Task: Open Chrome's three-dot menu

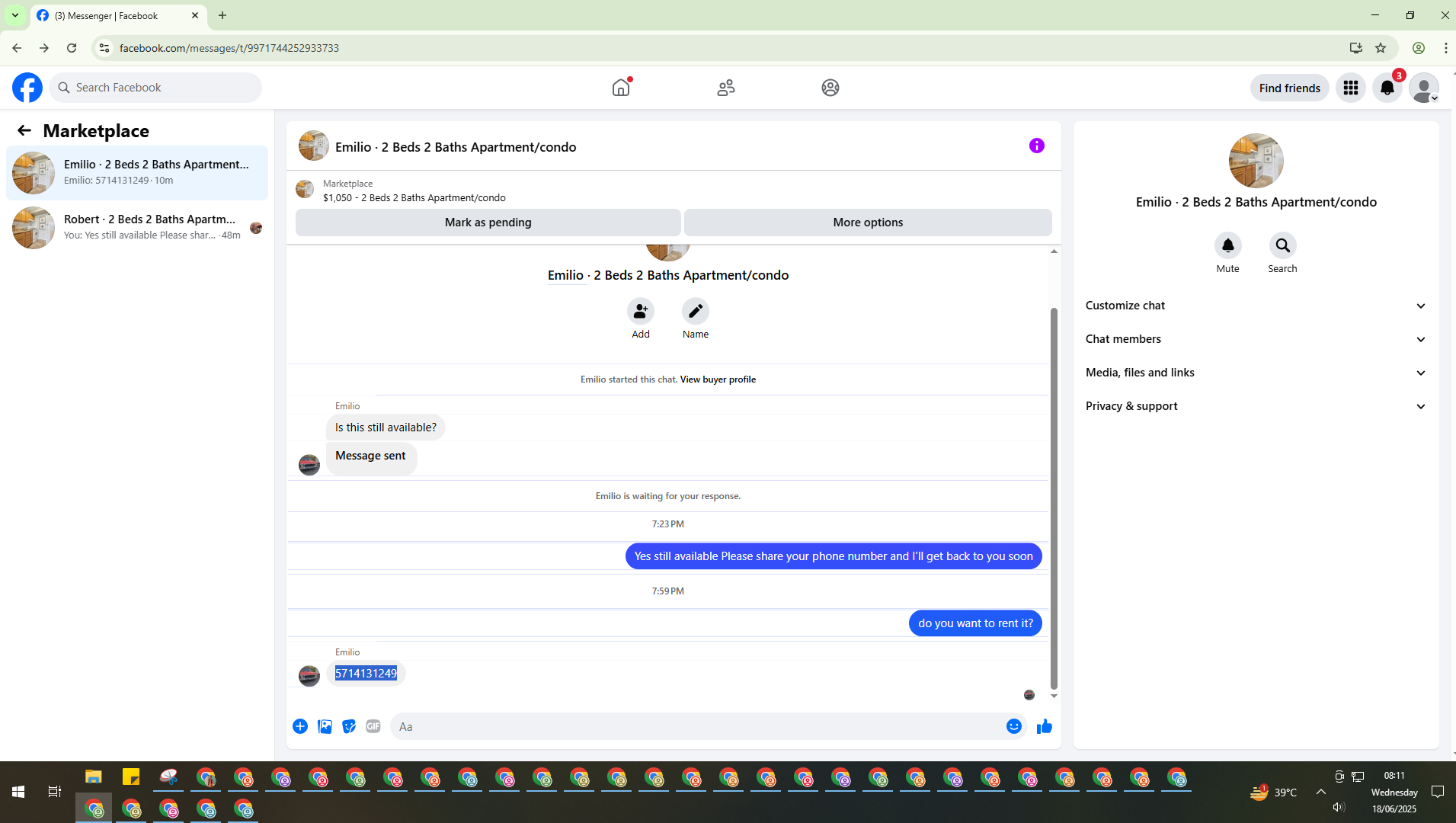Action: (x=1446, y=48)
